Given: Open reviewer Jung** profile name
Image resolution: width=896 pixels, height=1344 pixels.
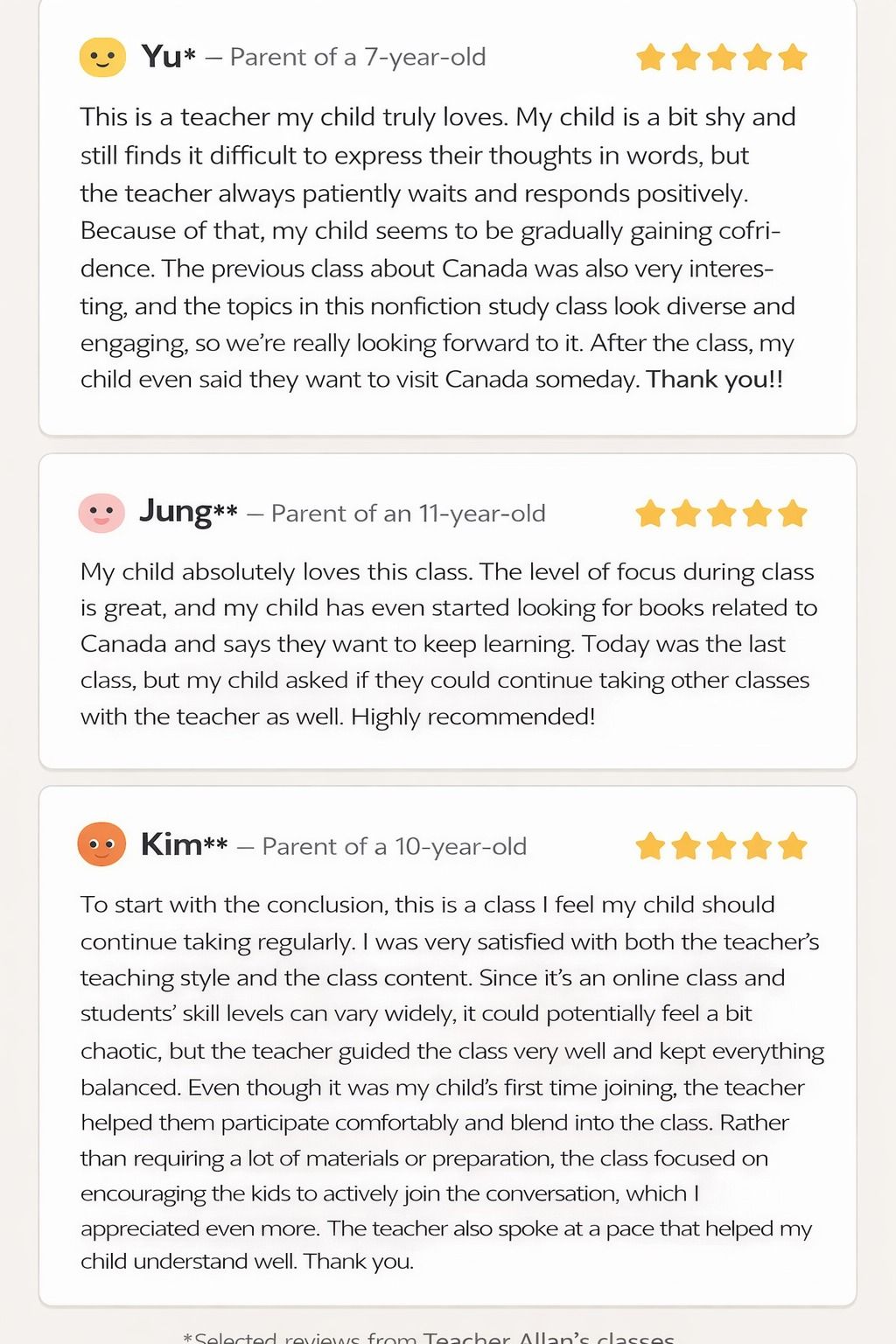Looking at the screenshot, I should click(187, 512).
